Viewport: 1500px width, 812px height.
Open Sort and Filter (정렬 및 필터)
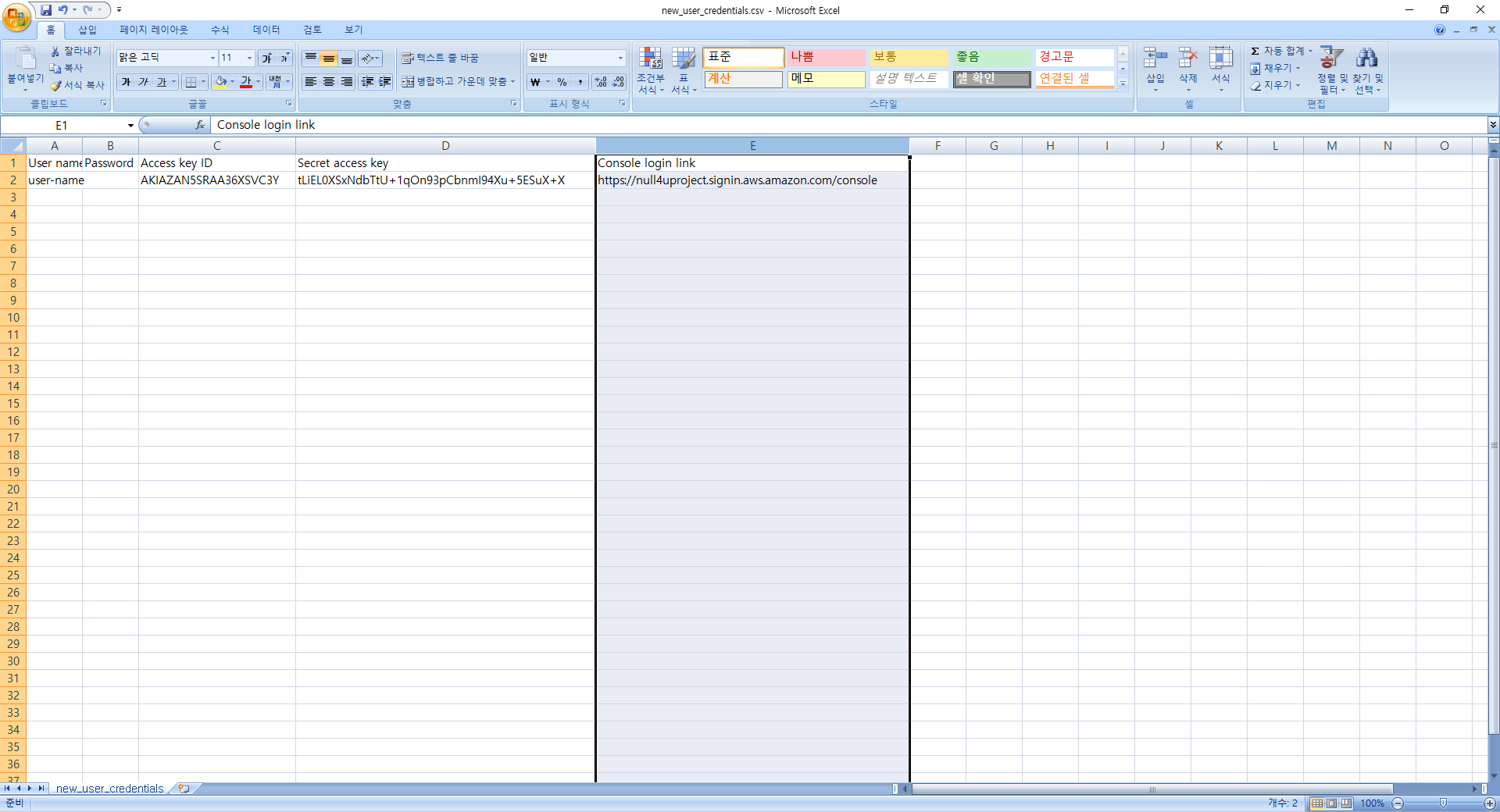point(1332,69)
